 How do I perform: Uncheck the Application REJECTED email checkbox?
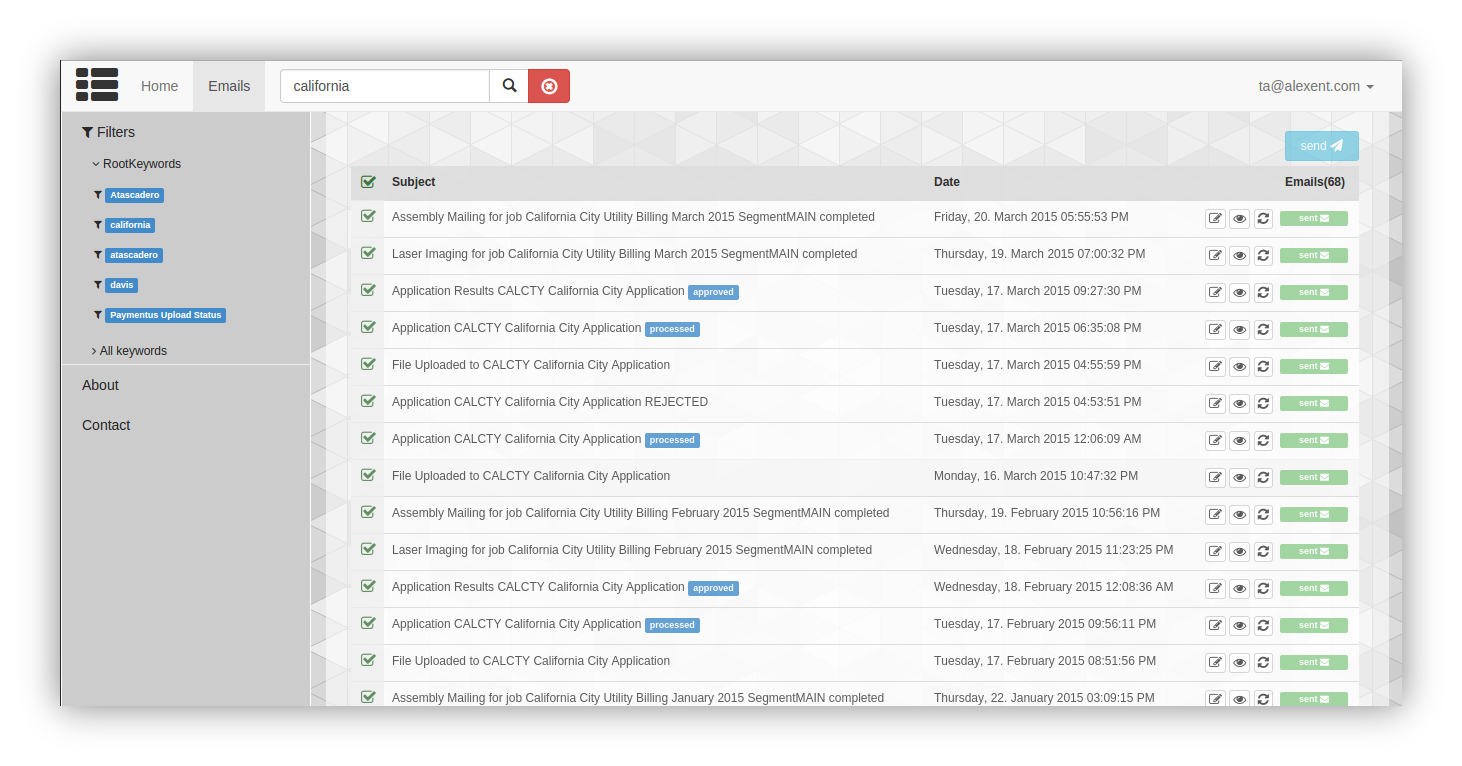(x=368, y=401)
